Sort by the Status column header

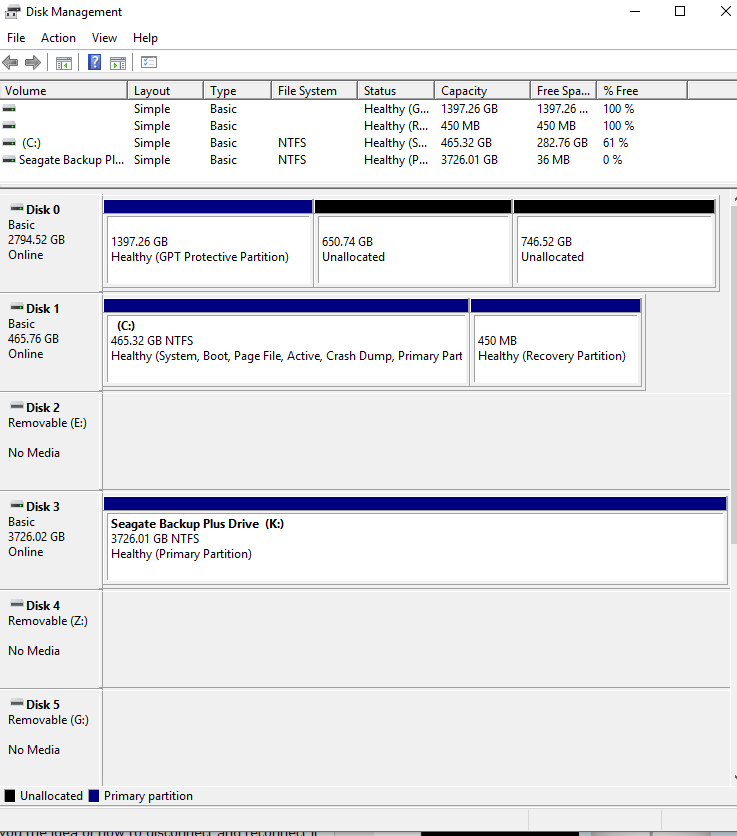point(396,91)
